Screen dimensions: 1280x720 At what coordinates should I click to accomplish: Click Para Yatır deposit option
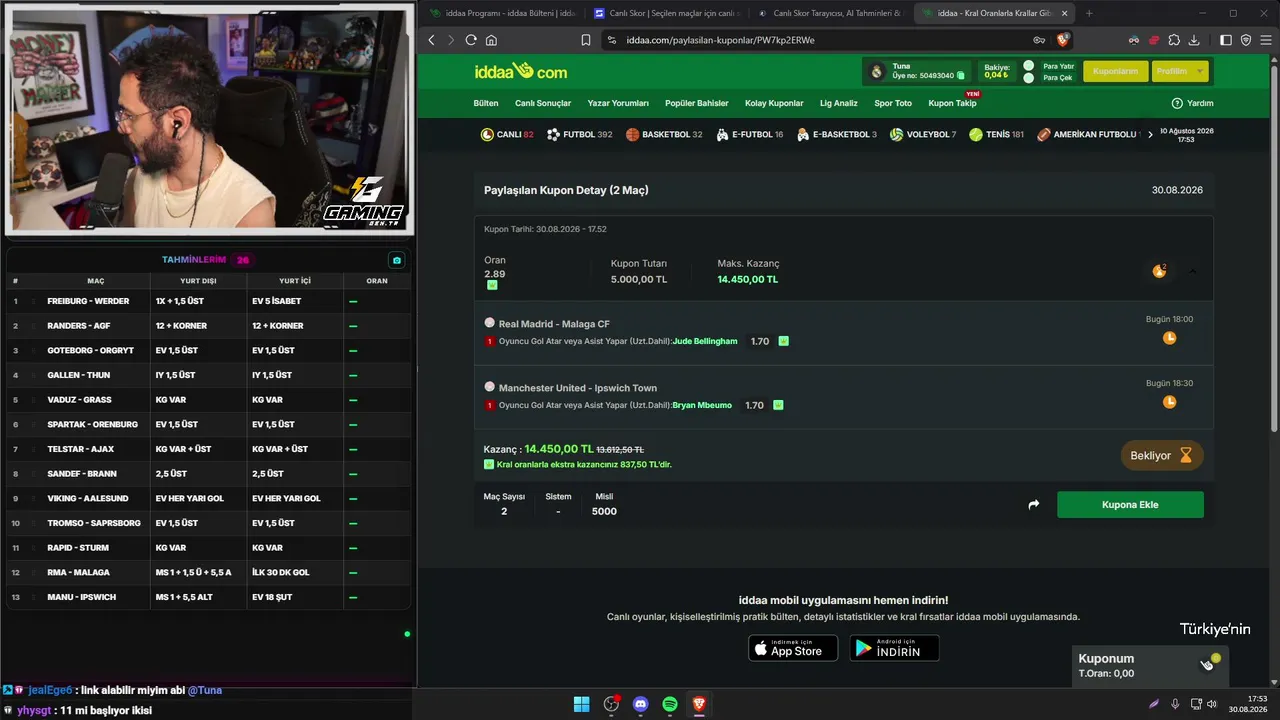pos(1048,66)
